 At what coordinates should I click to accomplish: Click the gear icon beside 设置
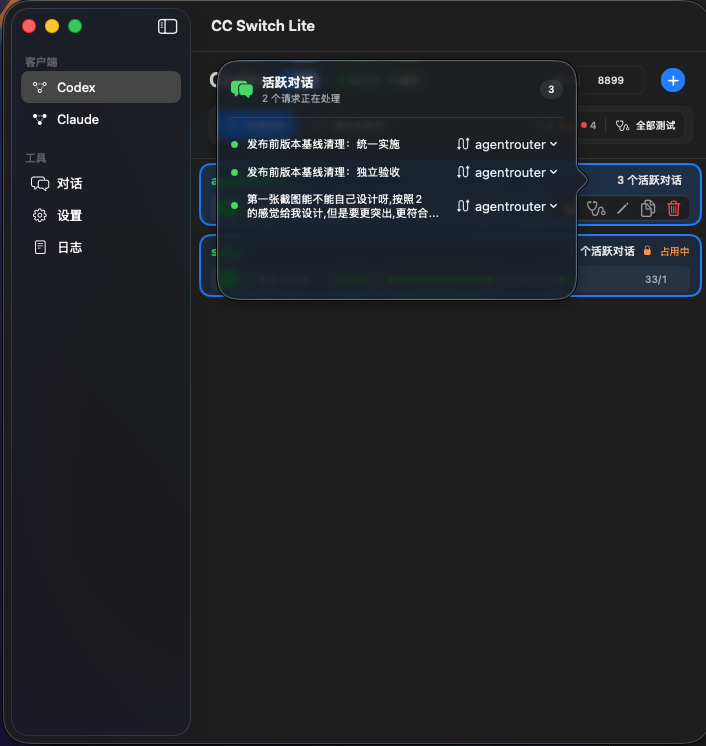point(39,216)
